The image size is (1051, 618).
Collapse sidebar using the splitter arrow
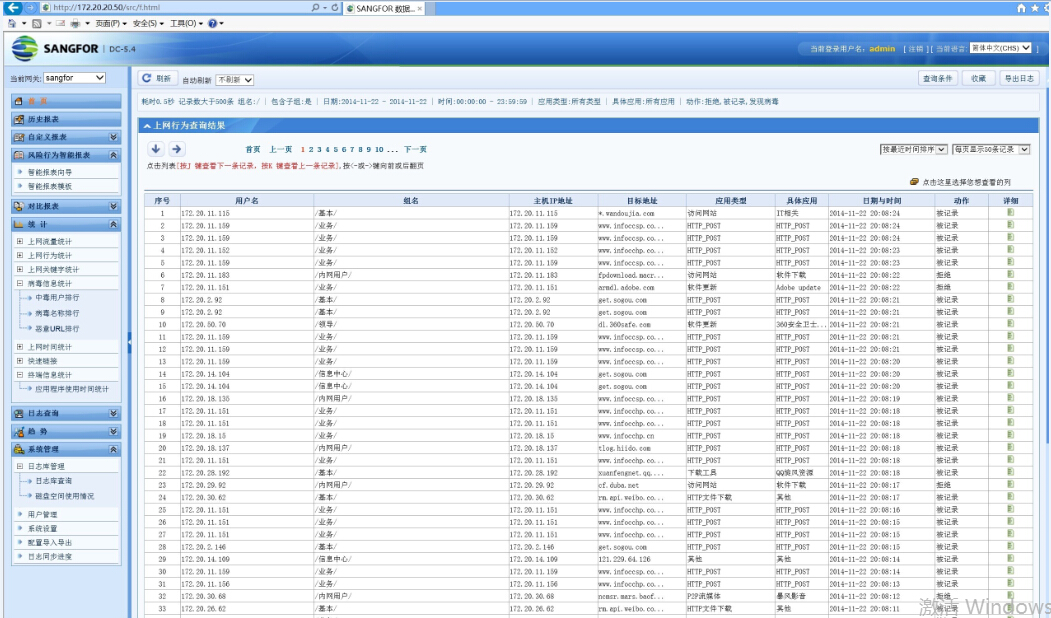pyautogui.click(x=129, y=343)
